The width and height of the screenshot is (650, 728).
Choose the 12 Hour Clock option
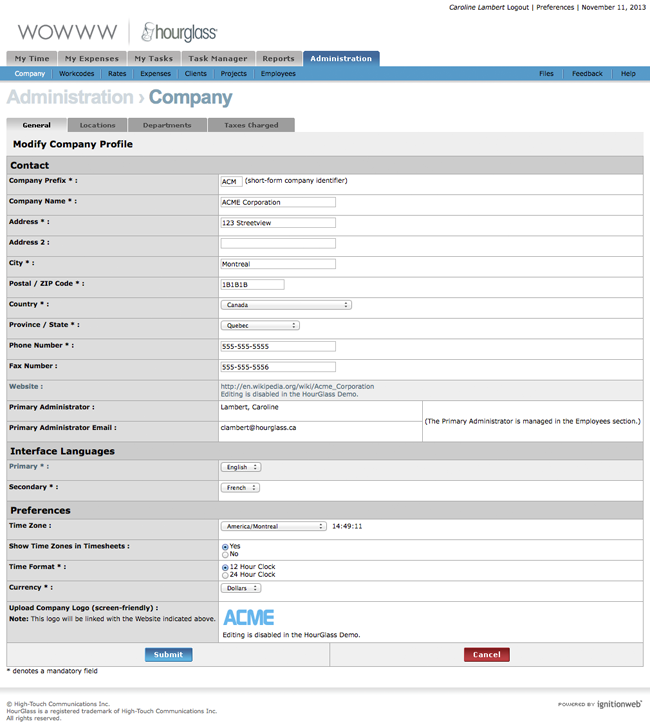[224, 567]
